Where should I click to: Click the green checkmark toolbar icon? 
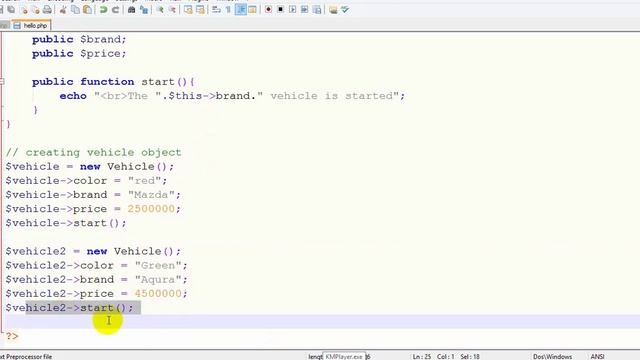[x=345, y=9]
